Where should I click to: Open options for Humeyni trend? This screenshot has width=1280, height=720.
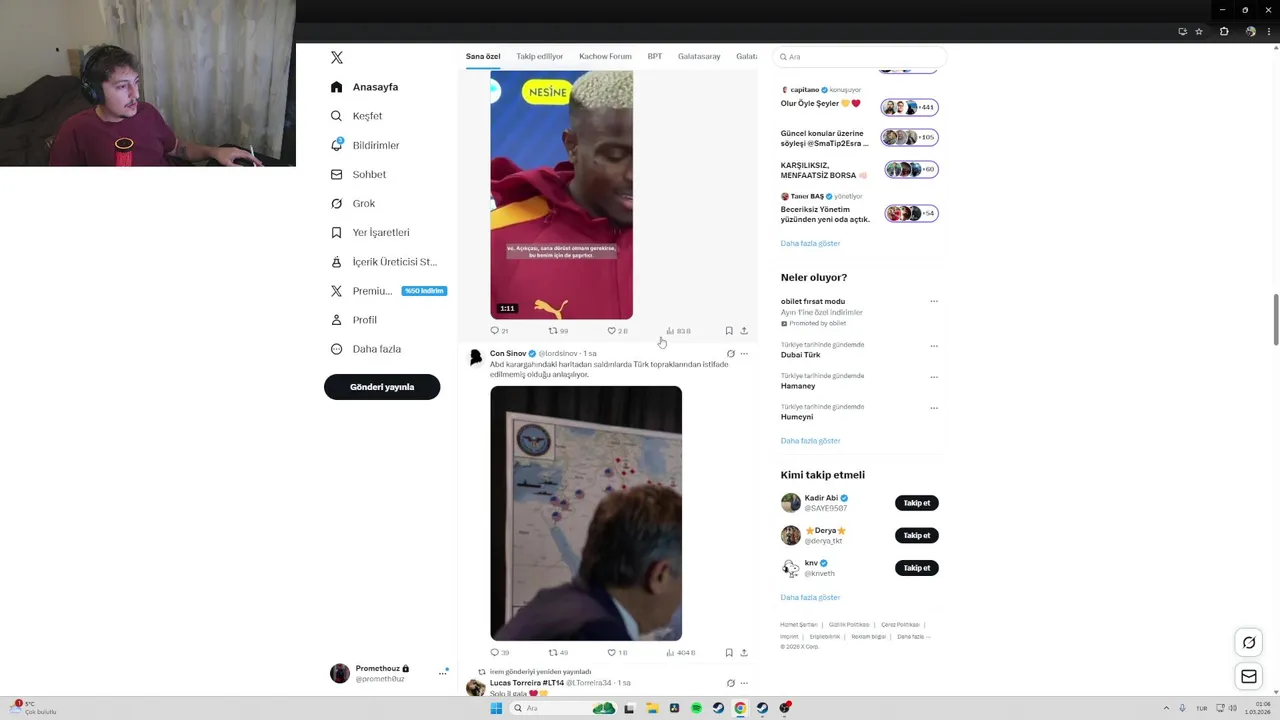(x=934, y=408)
